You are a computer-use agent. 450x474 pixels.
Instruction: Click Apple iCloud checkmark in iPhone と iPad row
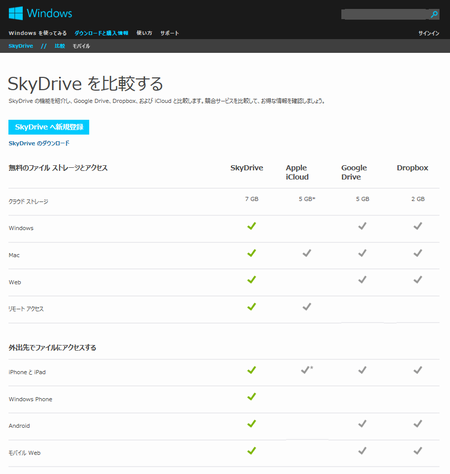pos(306,370)
